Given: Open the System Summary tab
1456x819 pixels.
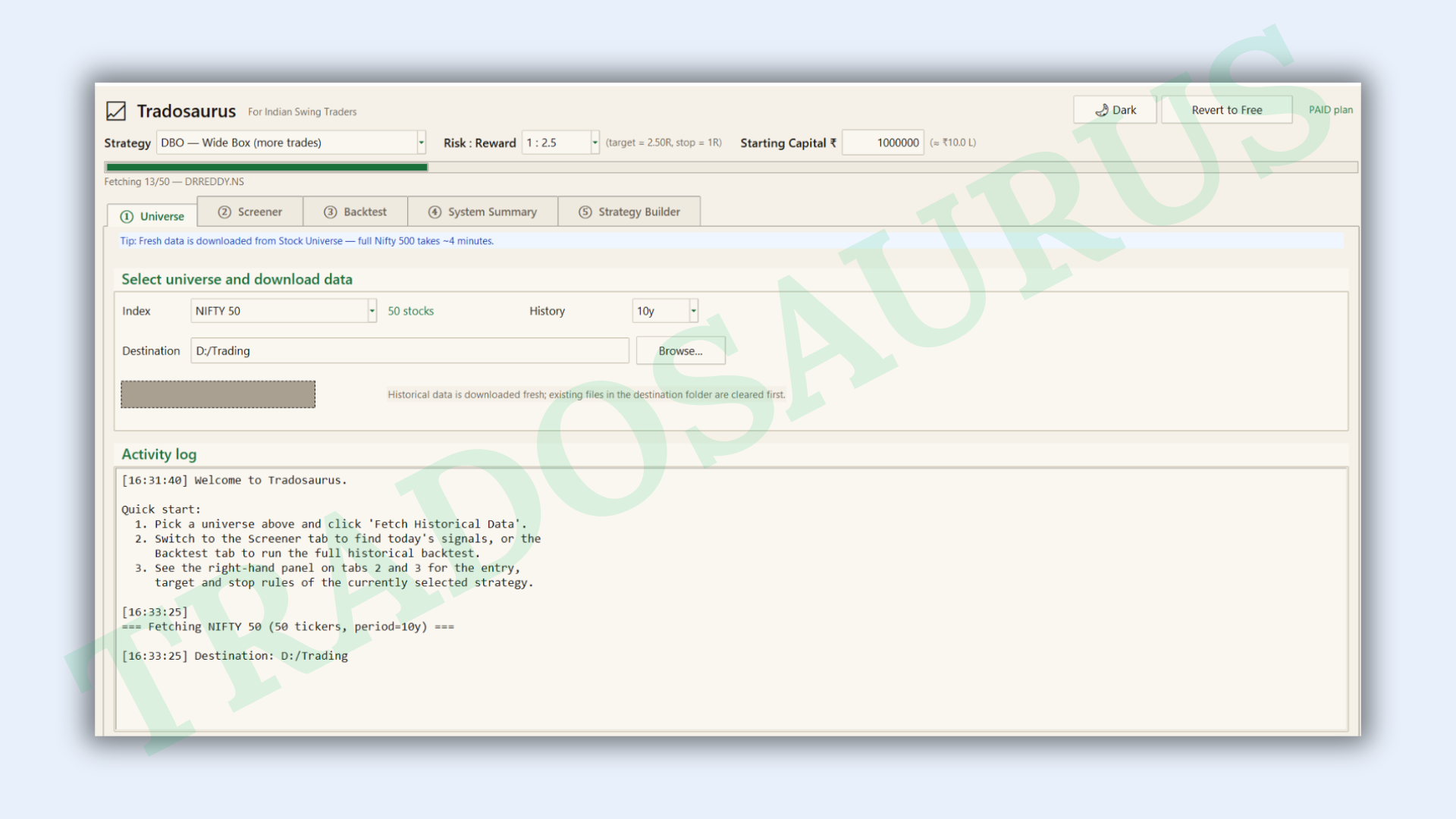Looking at the screenshot, I should coord(482,212).
